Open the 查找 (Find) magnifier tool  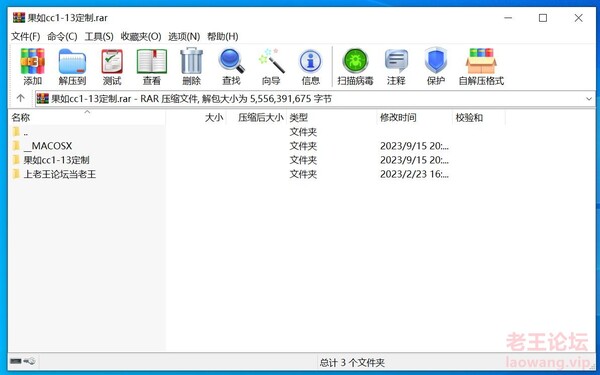231,61
